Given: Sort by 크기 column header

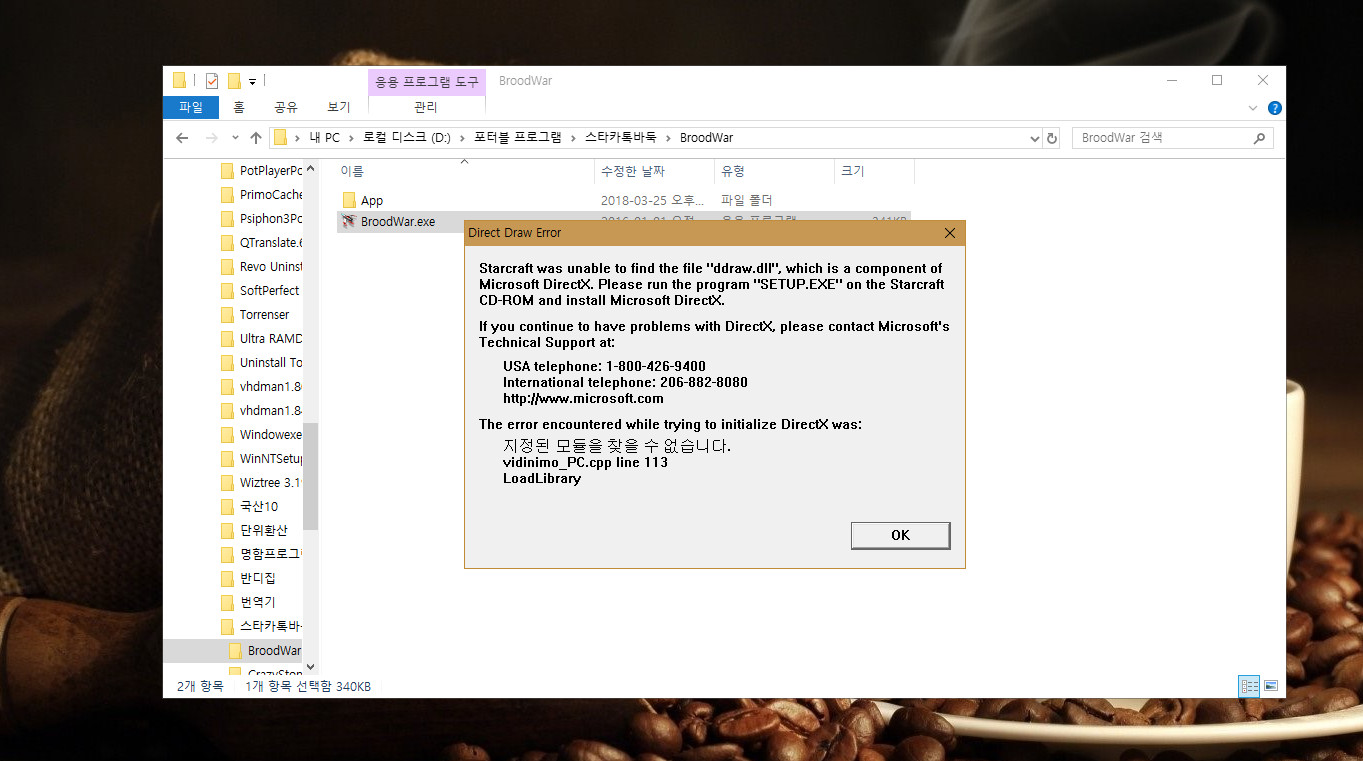Looking at the screenshot, I should click(873, 171).
